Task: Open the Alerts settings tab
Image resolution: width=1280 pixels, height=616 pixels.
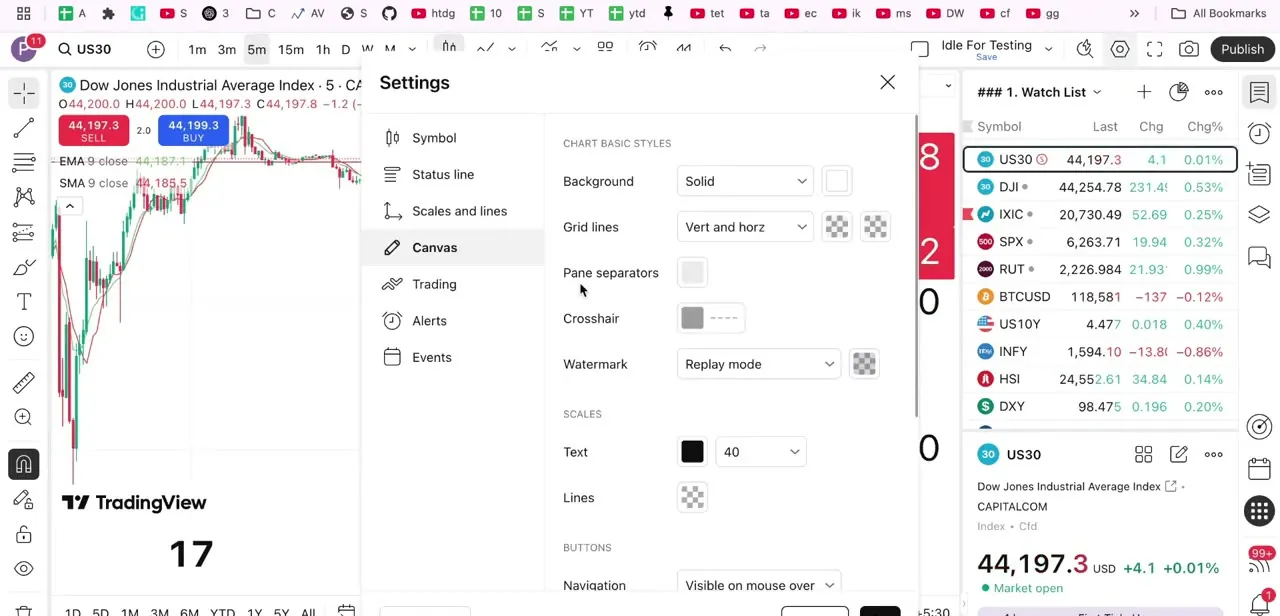Action: (x=452, y=321)
